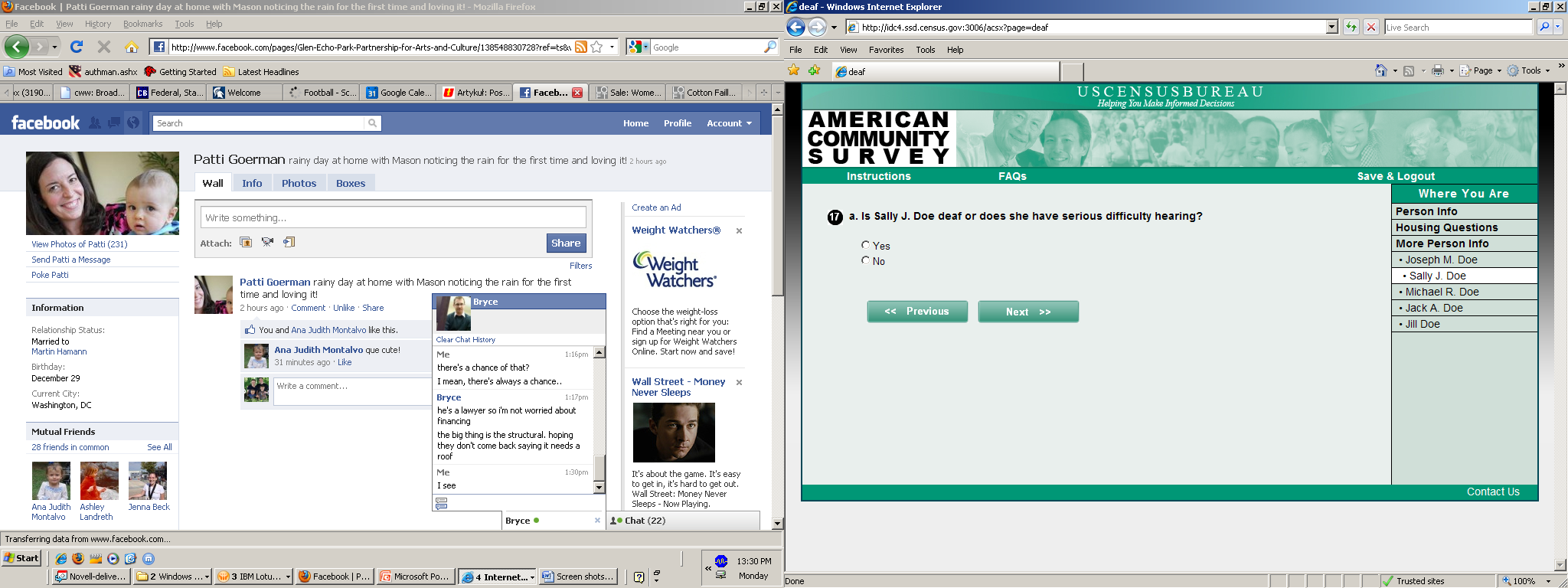This screenshot has height=588, width=1568.
Task: Bookmark this page with the Firefox star
Action: click(596, 47)
